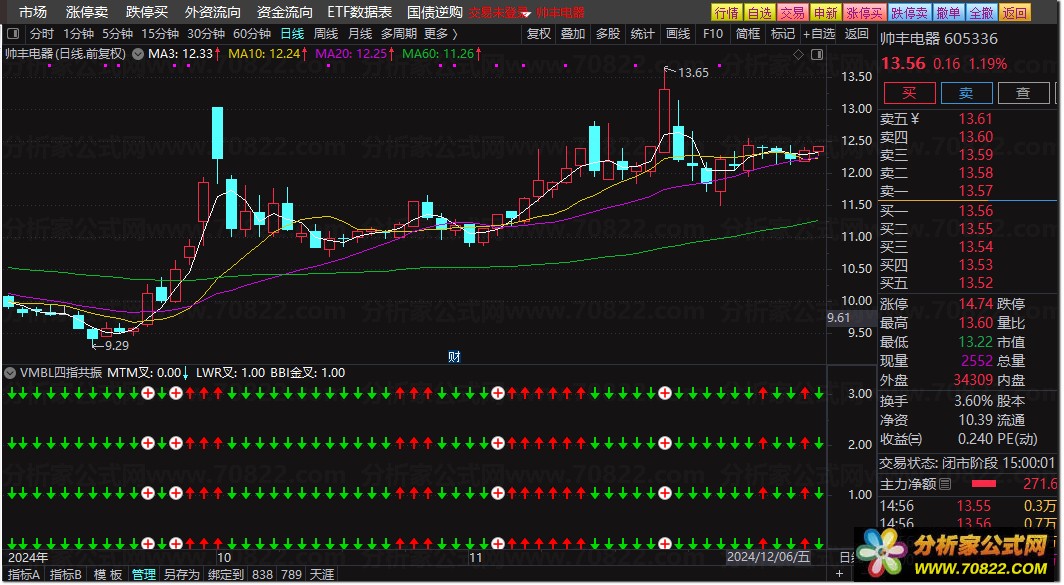Click the yellow 自选 button

tap(759, 12)
